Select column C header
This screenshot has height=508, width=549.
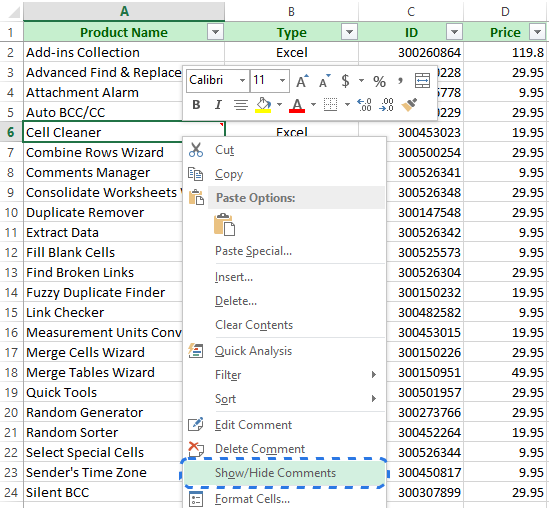(411, 11)
